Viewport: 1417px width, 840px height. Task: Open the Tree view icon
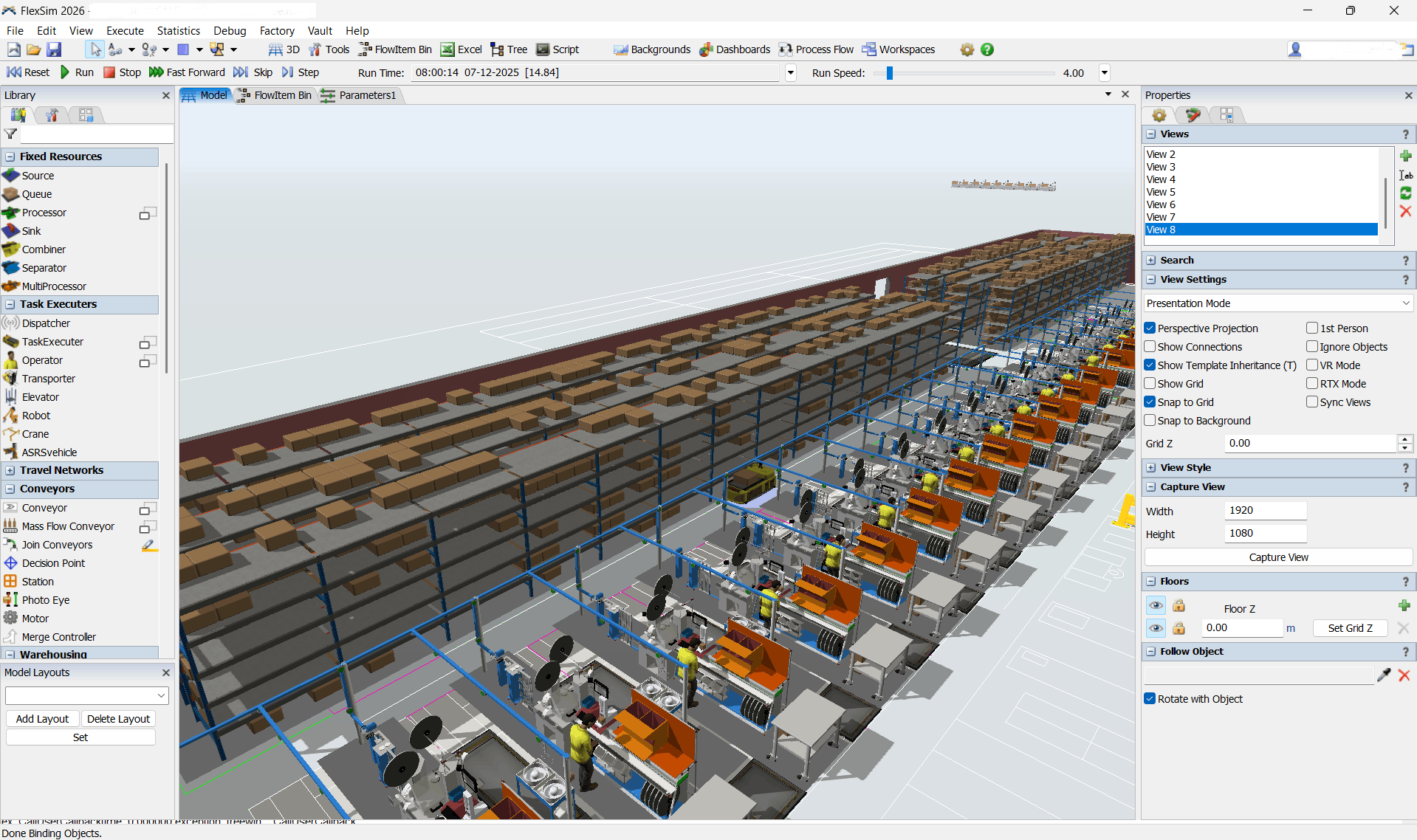click(x=497, y=49)
